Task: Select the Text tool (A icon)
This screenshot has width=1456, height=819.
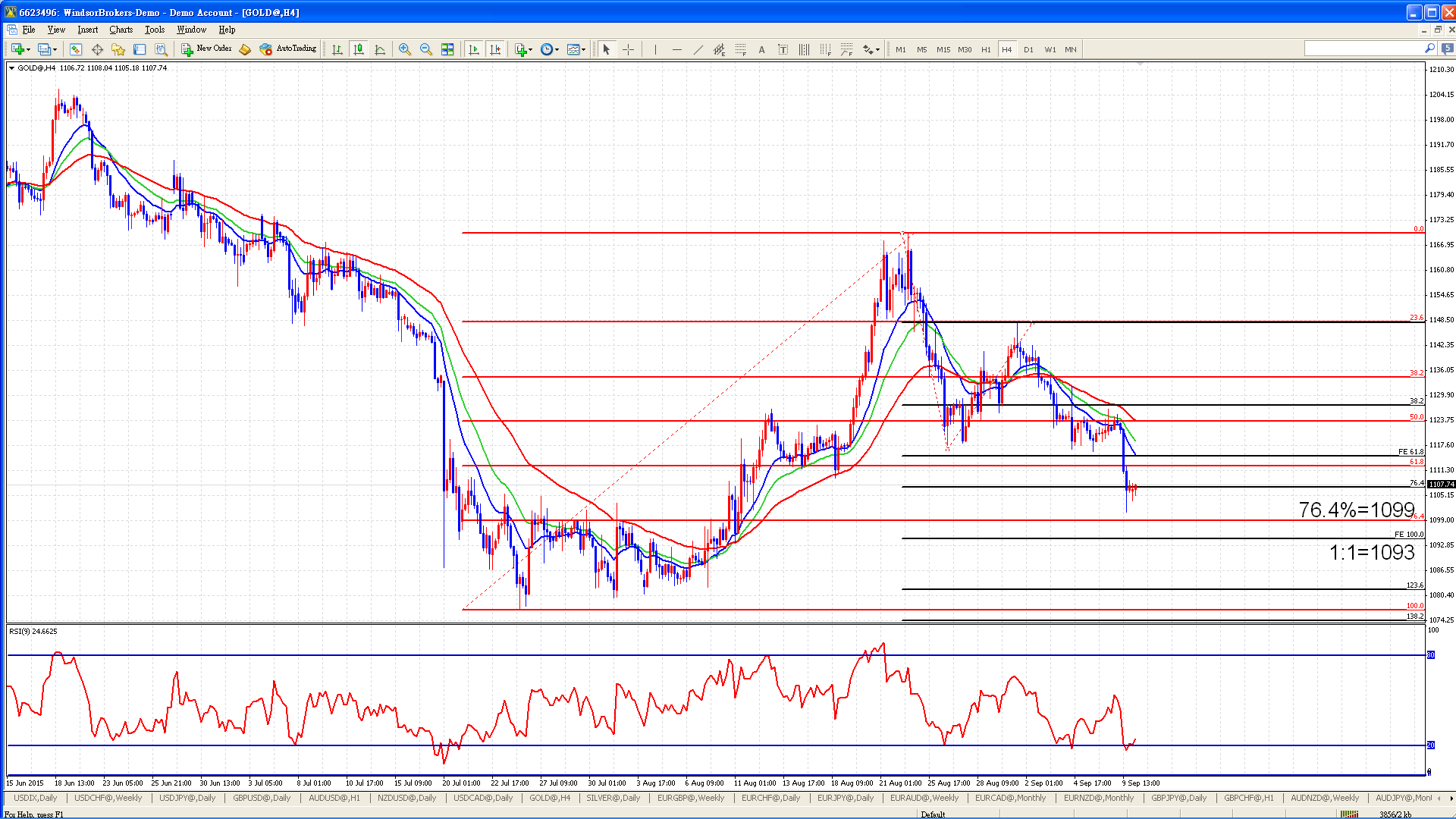Action: click(x=761, y=49)
